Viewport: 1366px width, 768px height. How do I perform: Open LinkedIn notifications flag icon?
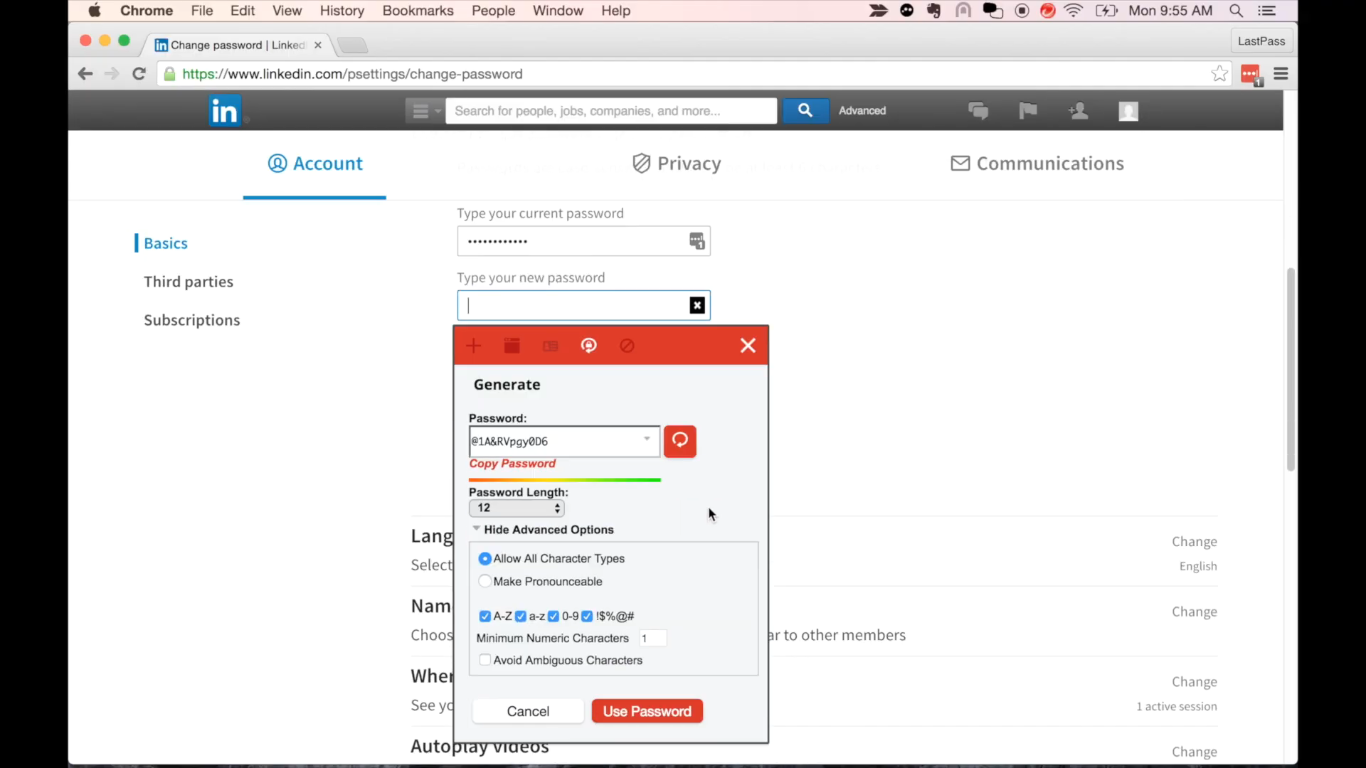click(1028, 111)
